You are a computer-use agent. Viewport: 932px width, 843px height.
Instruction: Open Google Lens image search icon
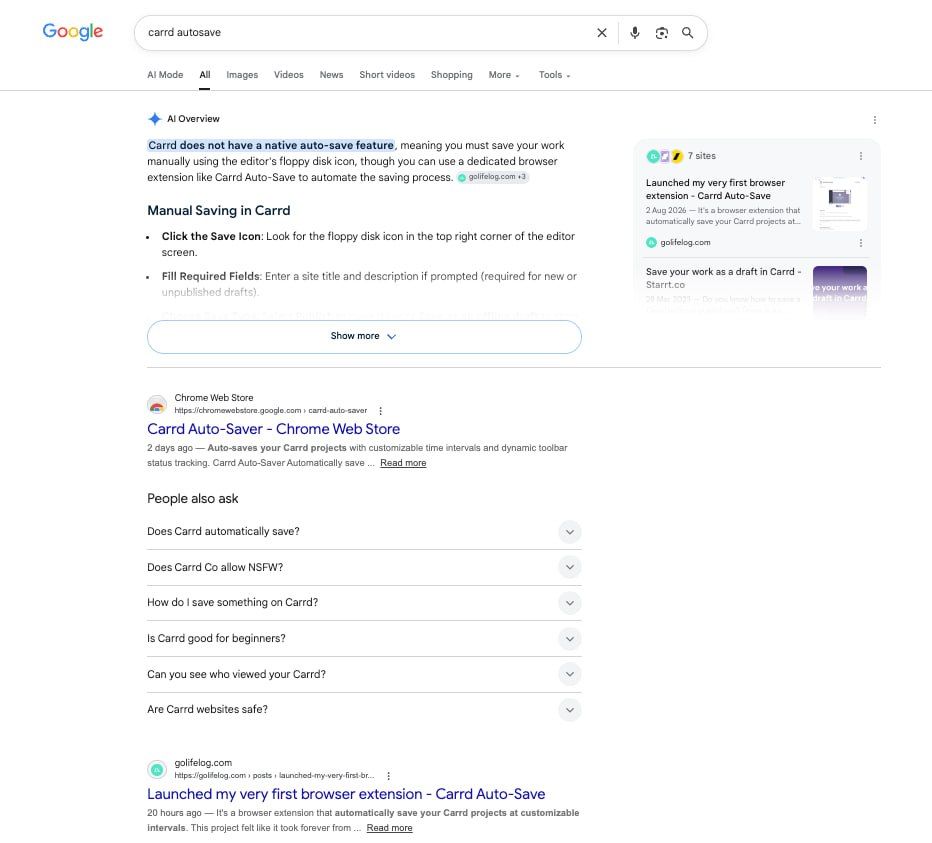[x=662, y=33]
